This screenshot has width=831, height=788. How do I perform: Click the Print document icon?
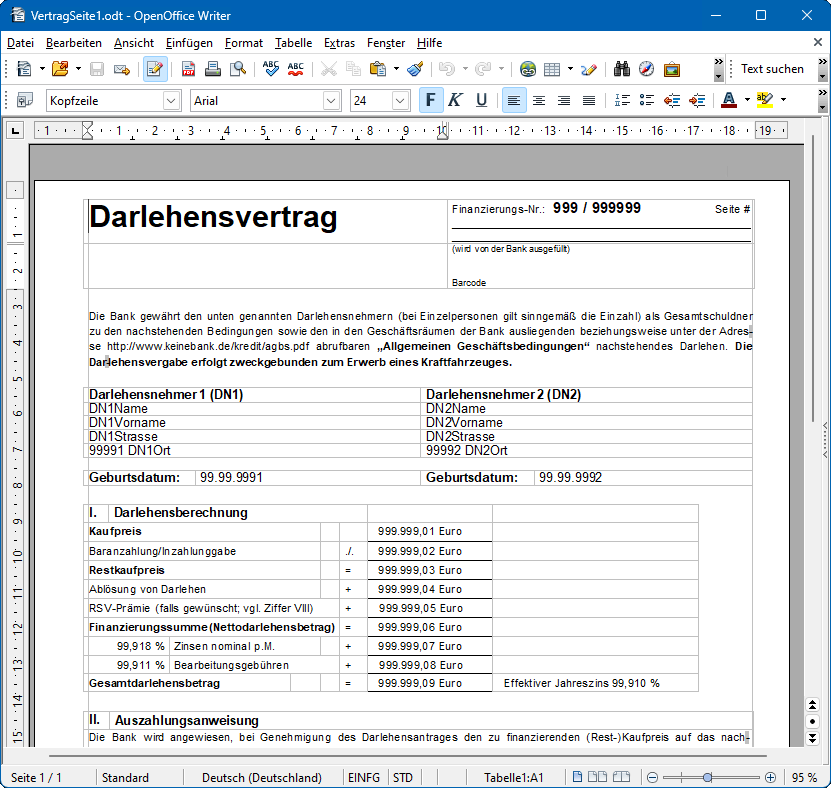tap(212, 69)
